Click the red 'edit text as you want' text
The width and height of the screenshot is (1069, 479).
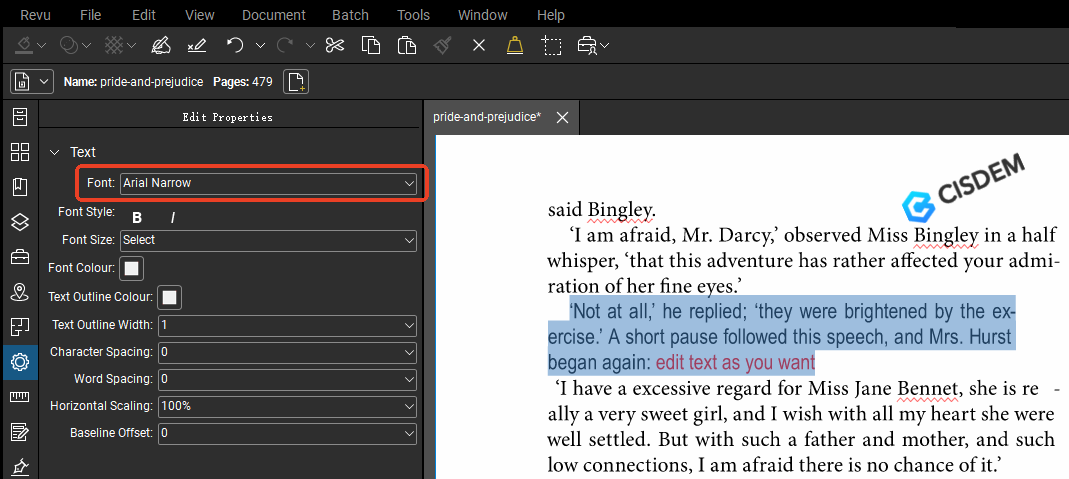(736, 362)
